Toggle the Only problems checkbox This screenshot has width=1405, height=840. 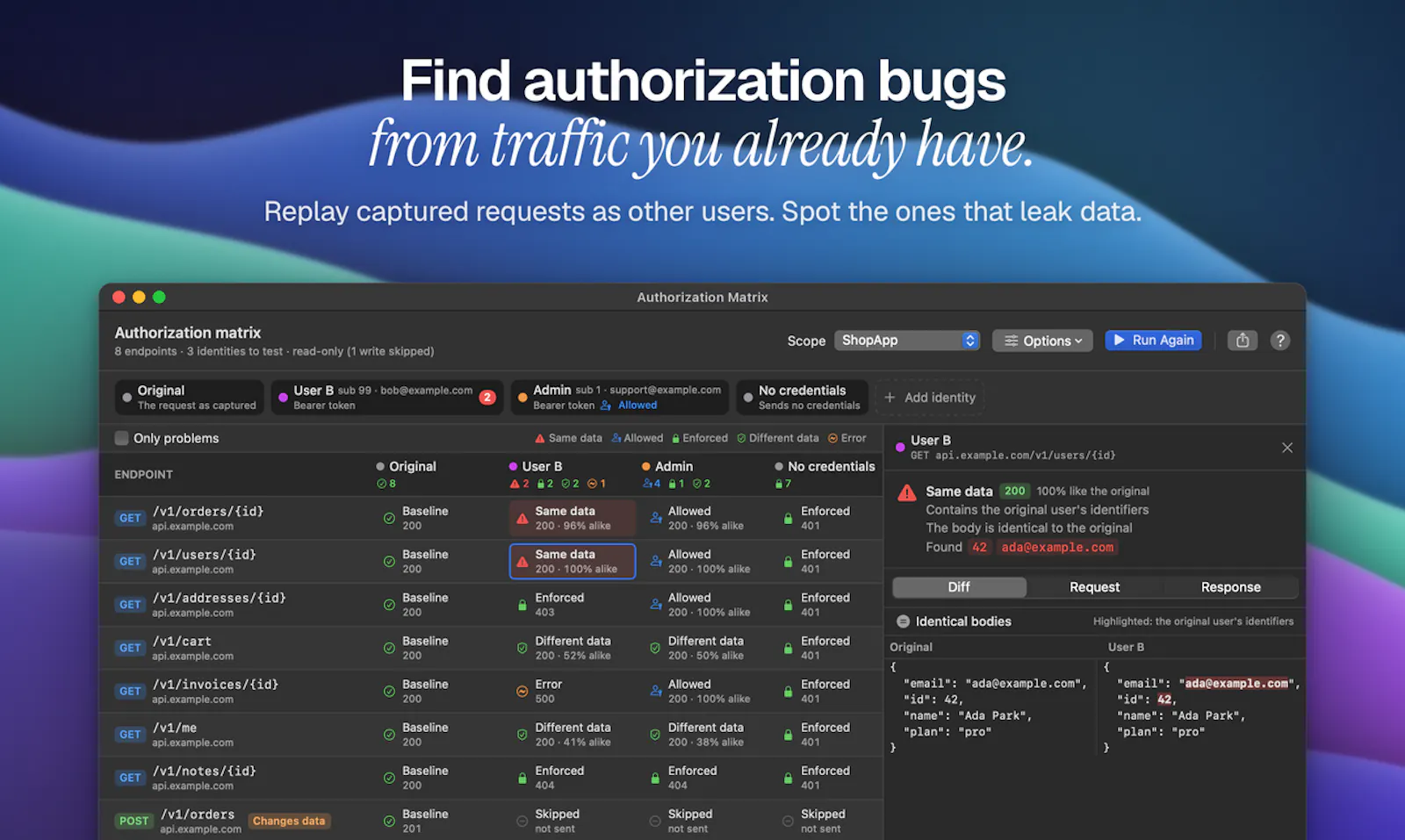coord(122,438)
